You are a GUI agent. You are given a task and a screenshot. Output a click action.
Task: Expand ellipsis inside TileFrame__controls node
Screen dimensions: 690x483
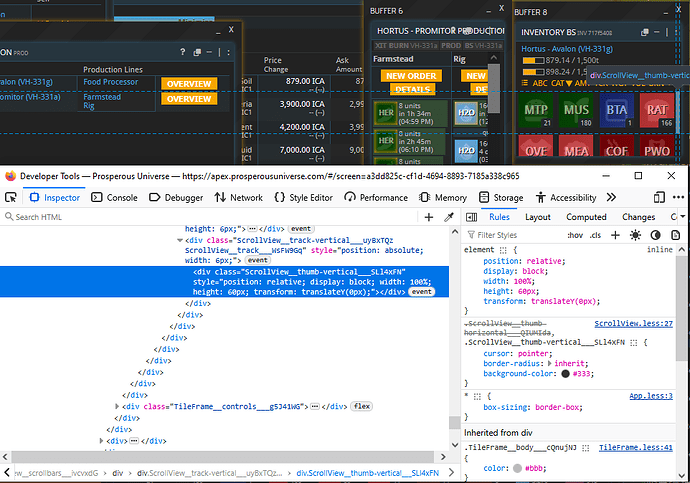pyautogui.click(x=315, y=406)
